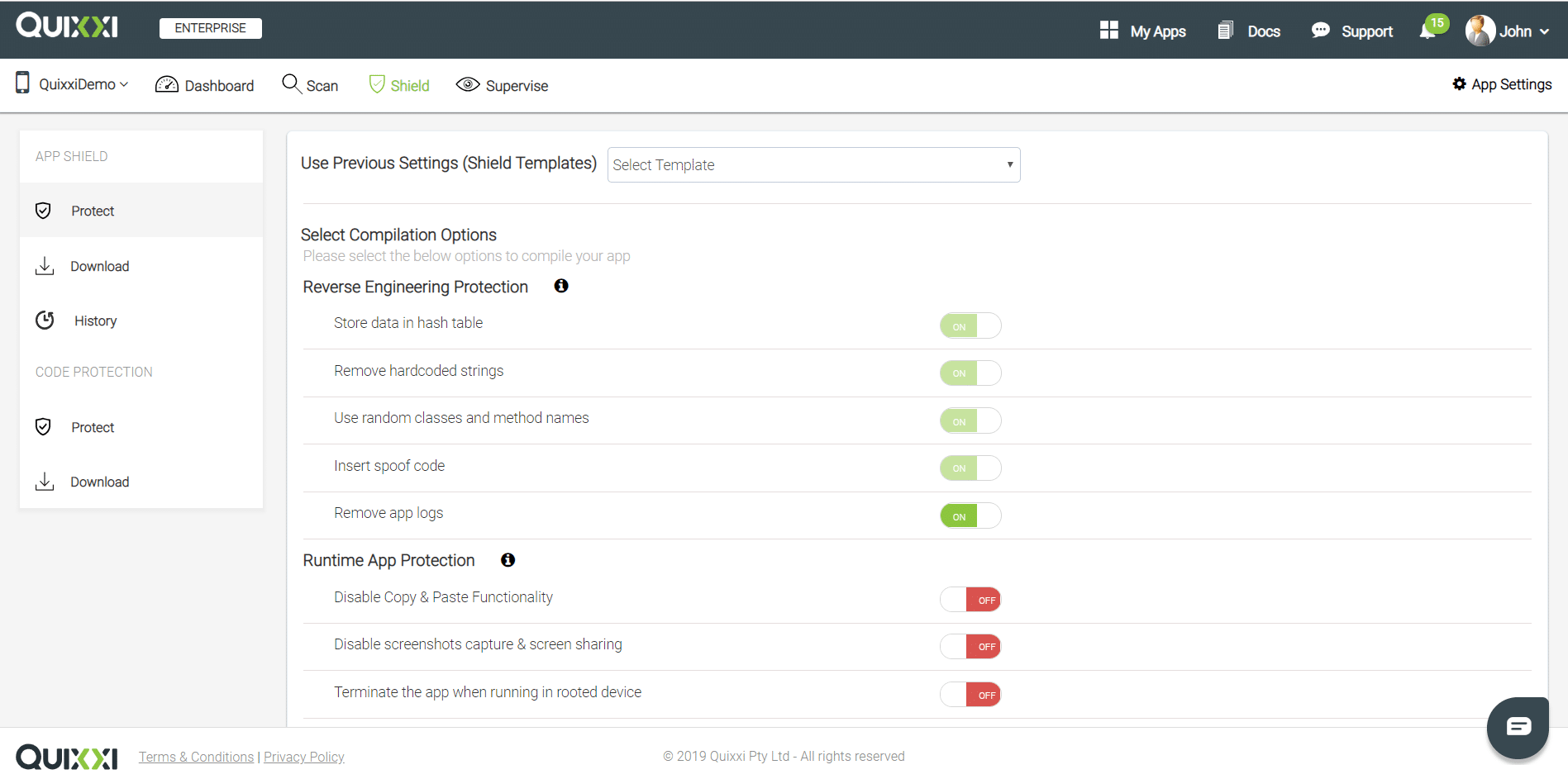
Task: Open the Support link
Action: click(x=1367, y=31)
